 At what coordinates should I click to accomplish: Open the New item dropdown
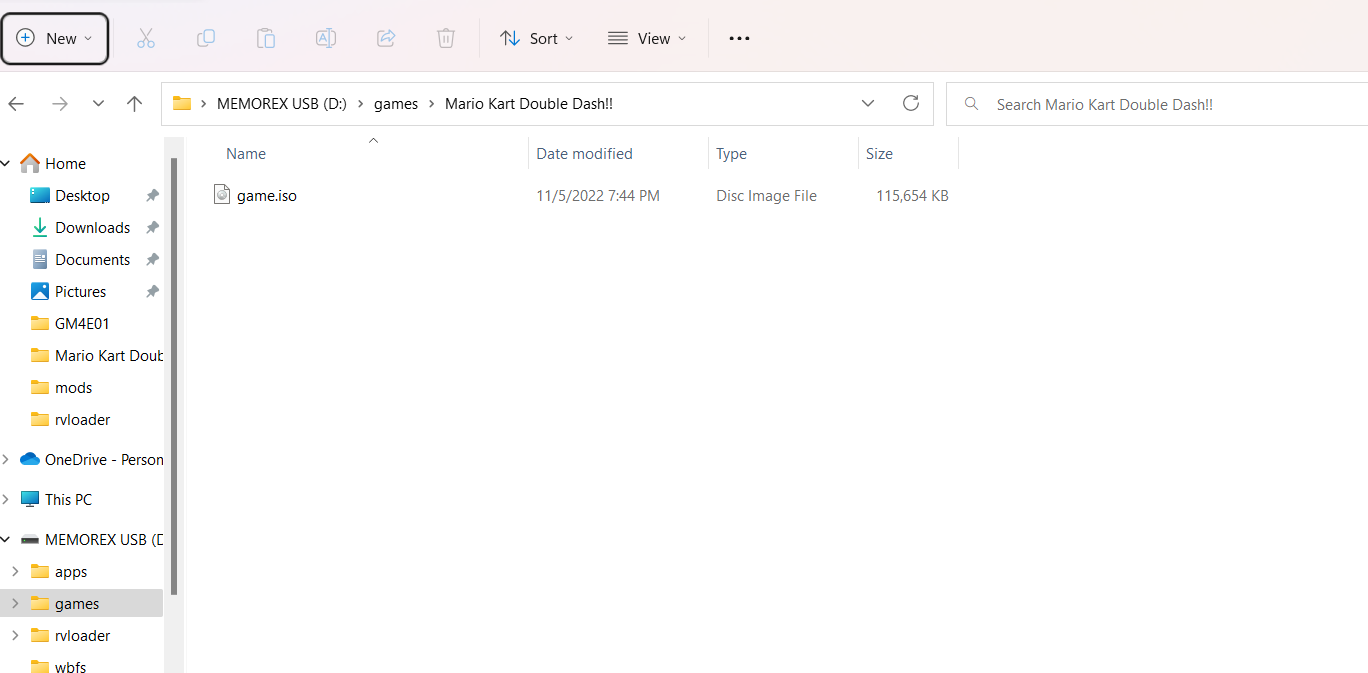[55, 38]
